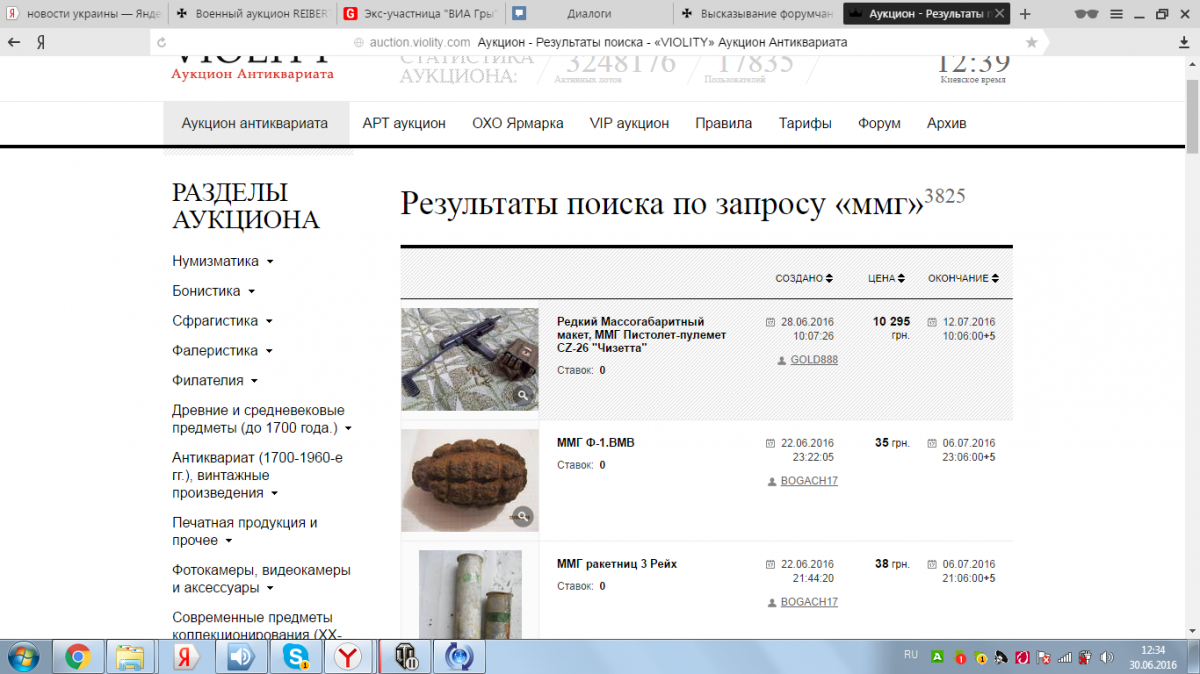Open the CZ-26 submachine gun thumbnail
This screenshot has height=674, width=1200.
coord(470,359)
